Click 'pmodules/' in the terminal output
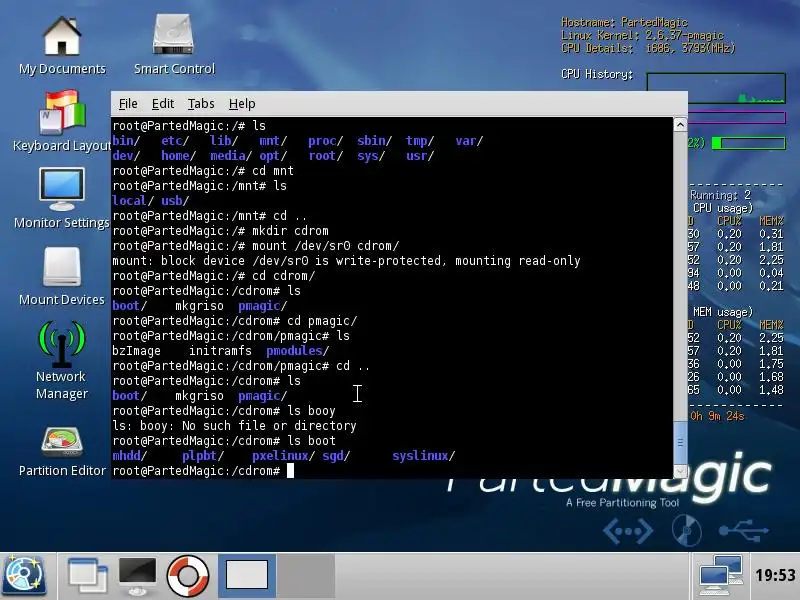Viewport: 800px width, 600px height. pos(297,351)
